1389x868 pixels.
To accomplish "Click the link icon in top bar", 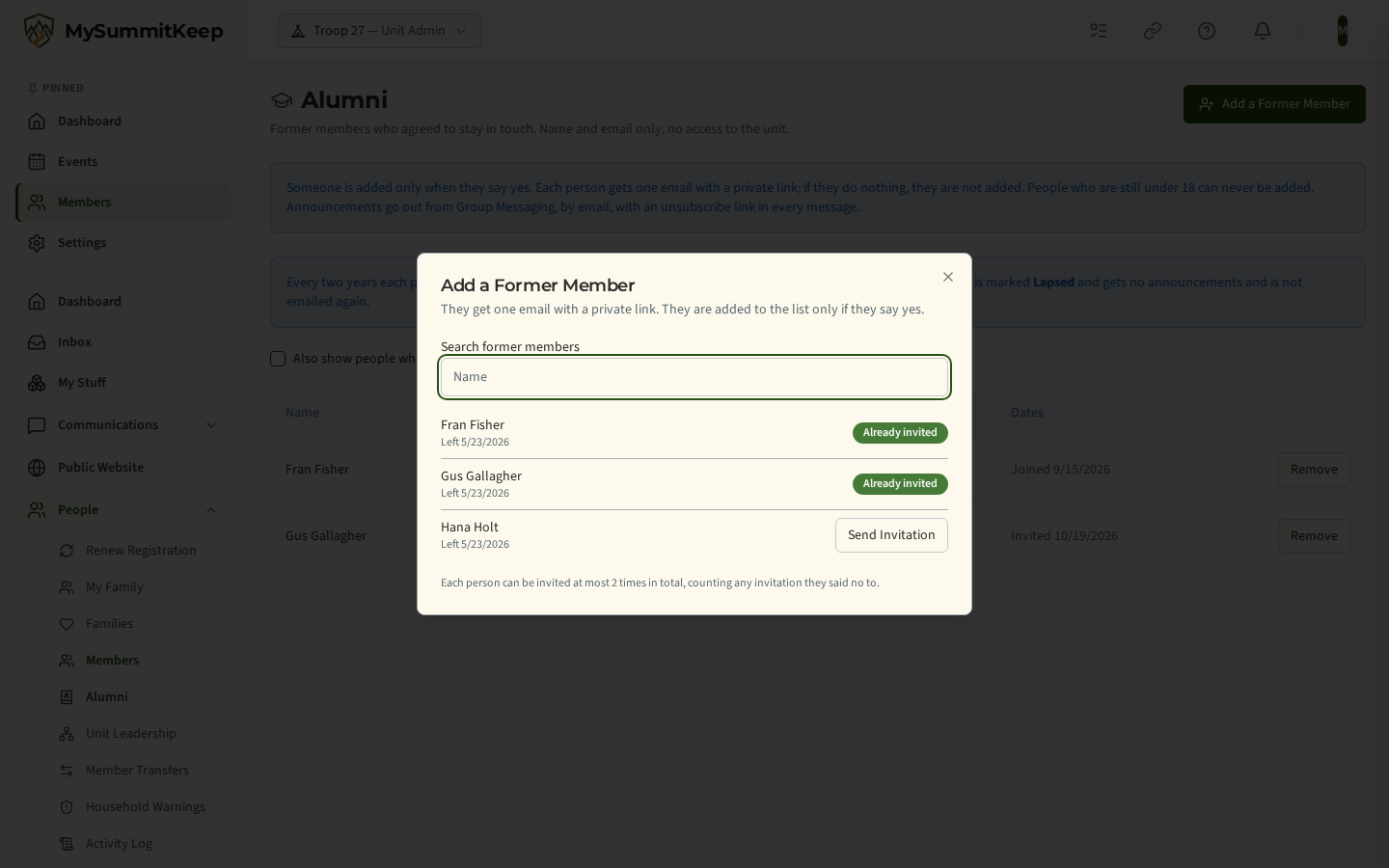I will coord(1153,31).
